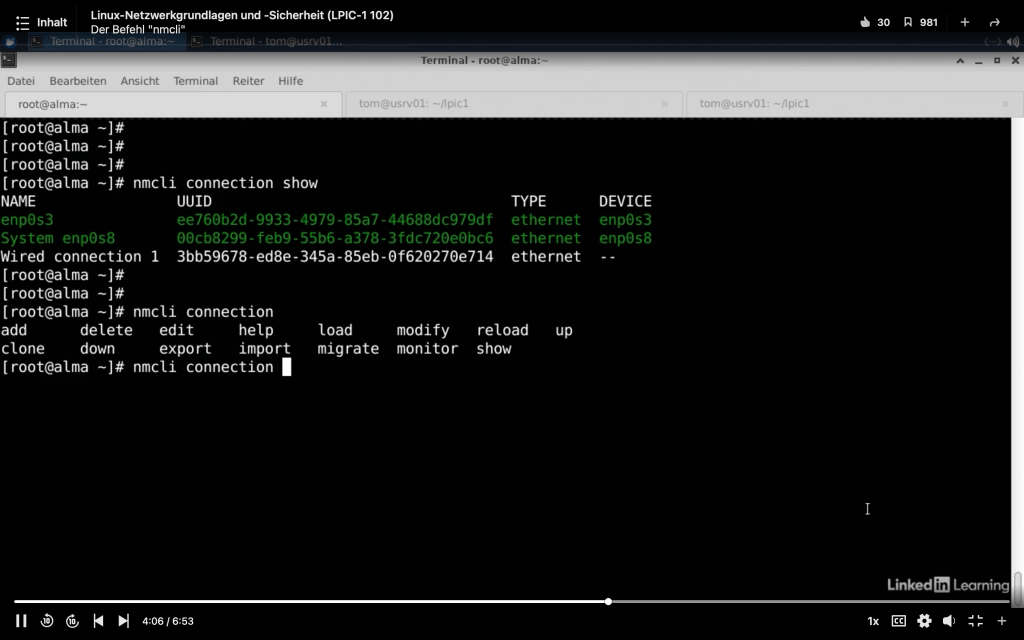
Task: Open video settings gear
Action: tap(924, 621)
